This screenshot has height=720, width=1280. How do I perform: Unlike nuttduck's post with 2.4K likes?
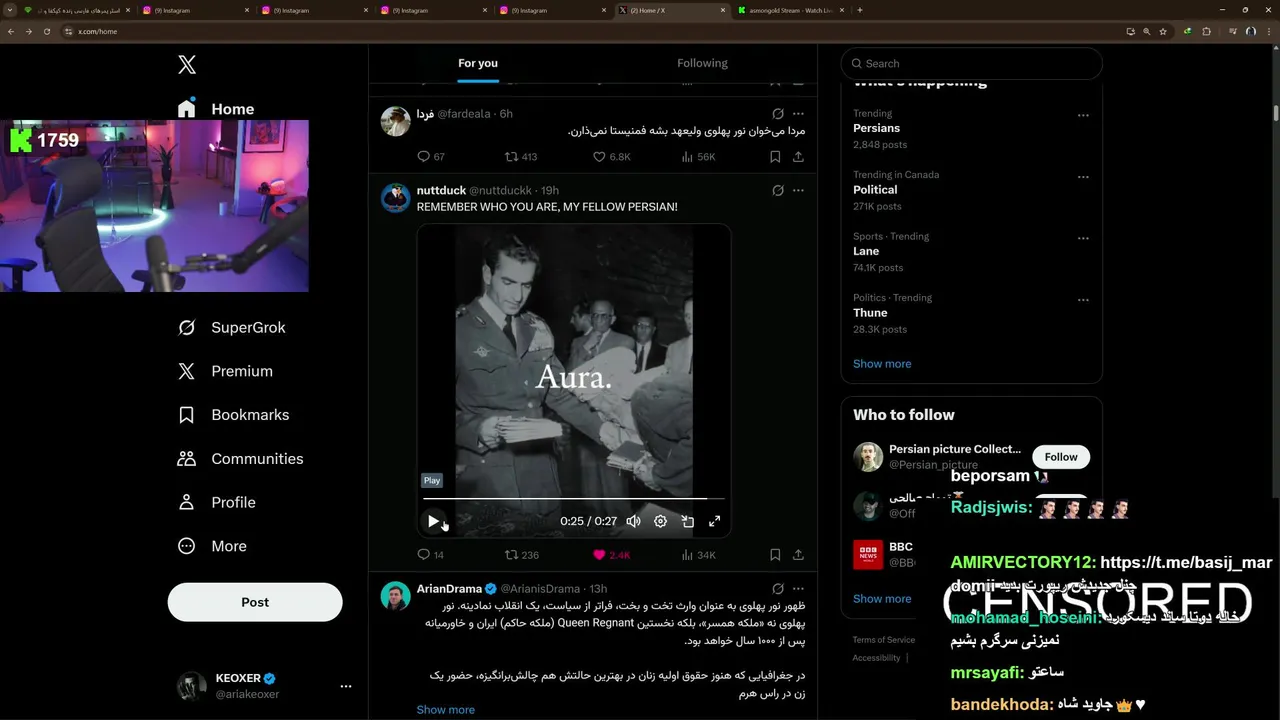pyautogui.click(x=611, y=555)
